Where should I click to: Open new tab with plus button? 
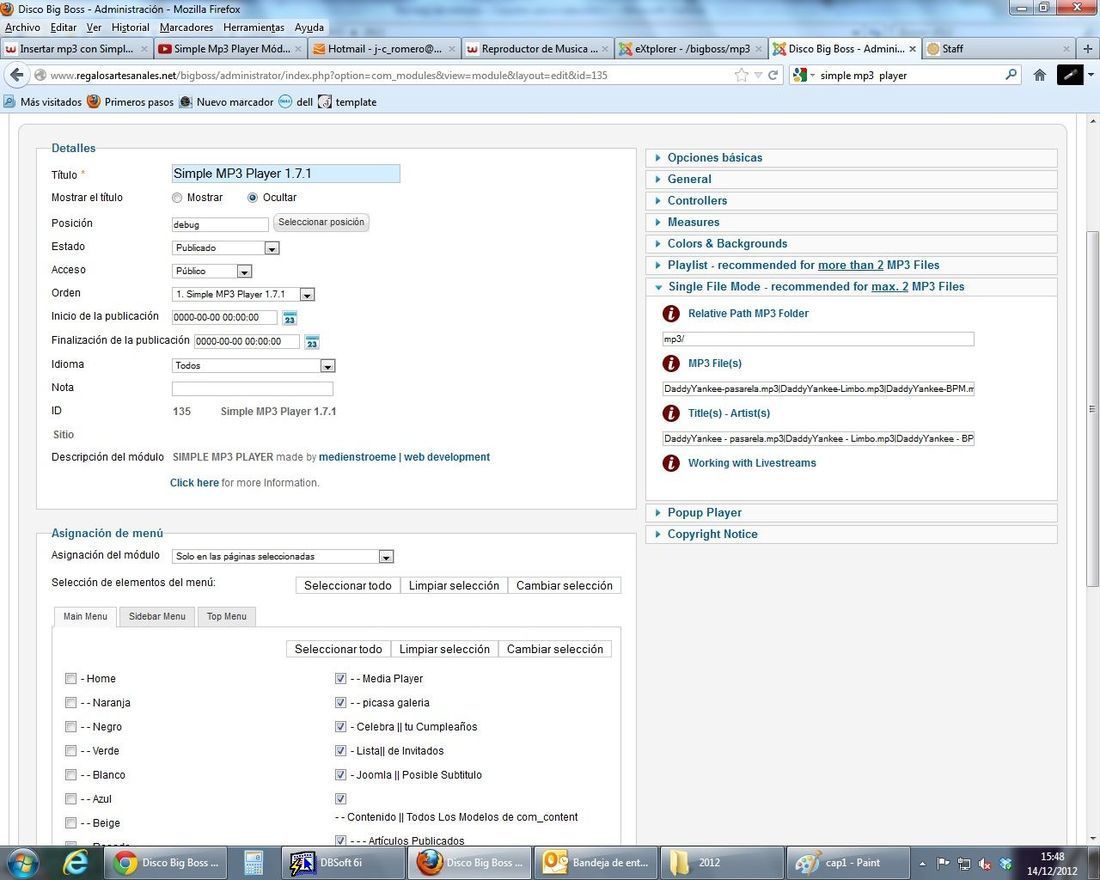click(1088, 48)
